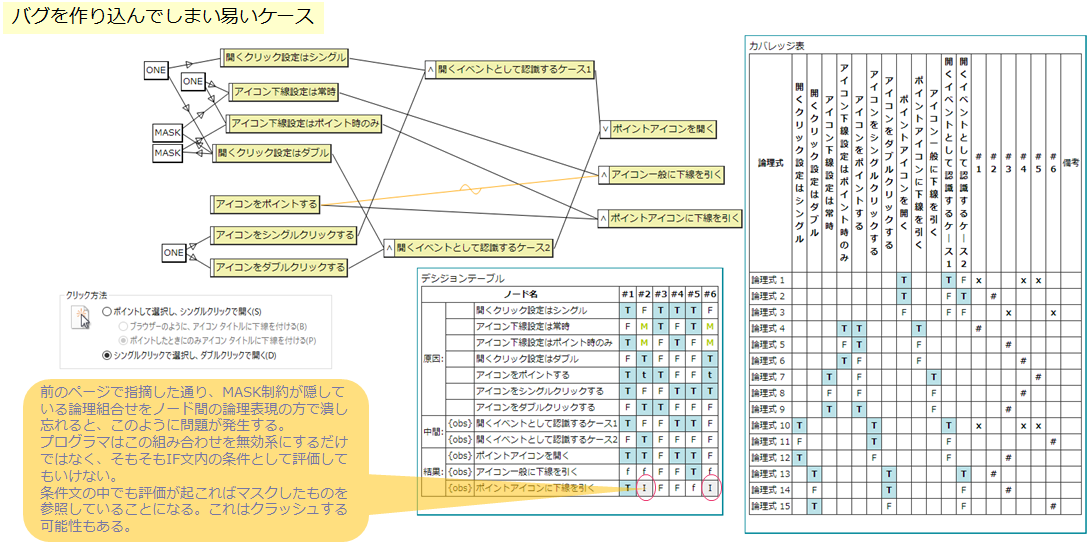This screenshot has height=545, width=1091.
Task: Click 中間: group label in decision table
Action: pos(432,432)
